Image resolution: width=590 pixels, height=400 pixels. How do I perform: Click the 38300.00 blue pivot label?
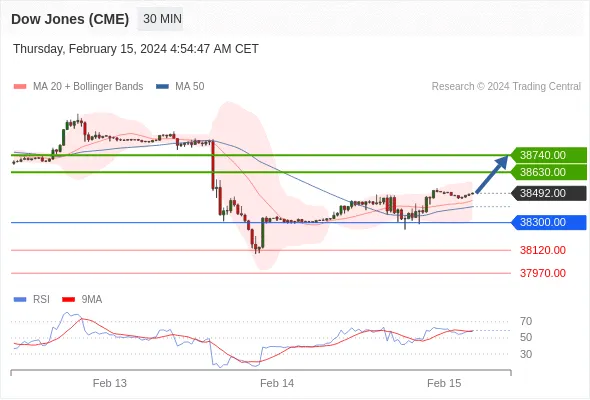point(548,222)
